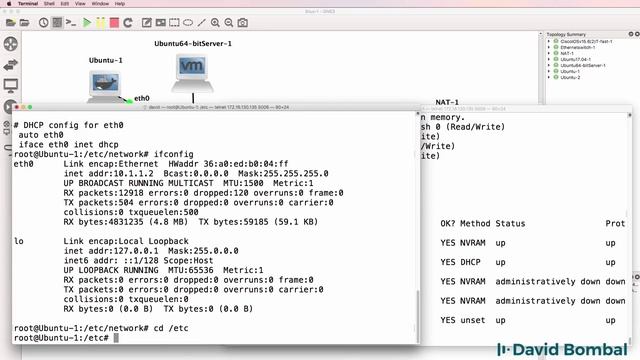Click the rear terminal scrollbar up arrow
The image size is (640, 360).
pos(629,116)
